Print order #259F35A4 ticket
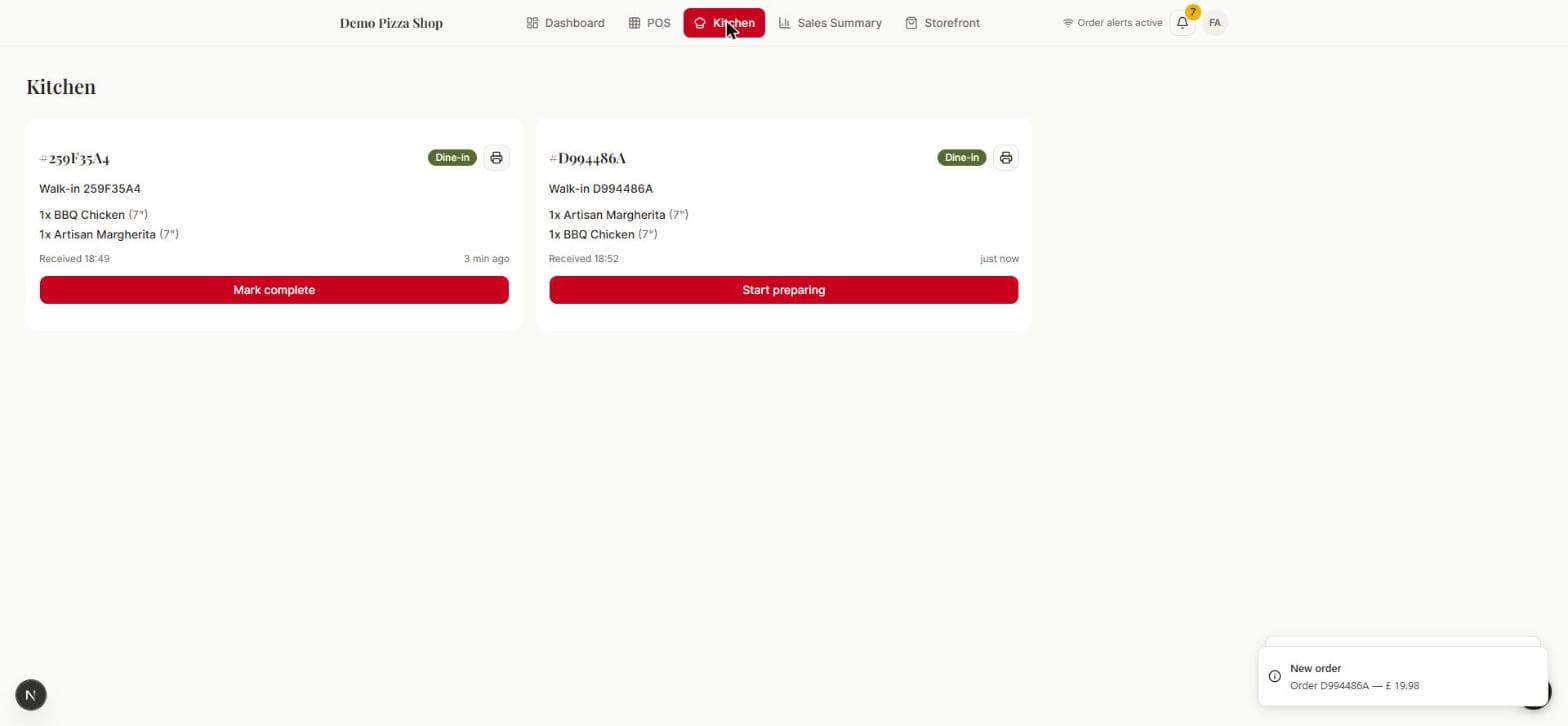The height and width of the screenshot is (726, 1568). [x=496, y=158]
